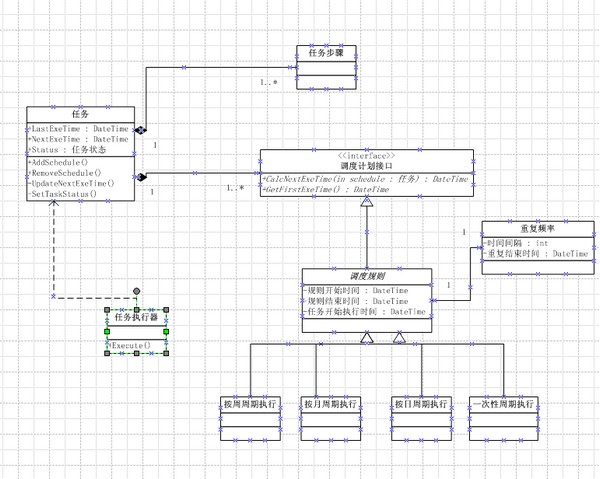Click the realization triangle below 调度计划接口
The height and width of the screenshot is (479, 600).
(367, 201)
